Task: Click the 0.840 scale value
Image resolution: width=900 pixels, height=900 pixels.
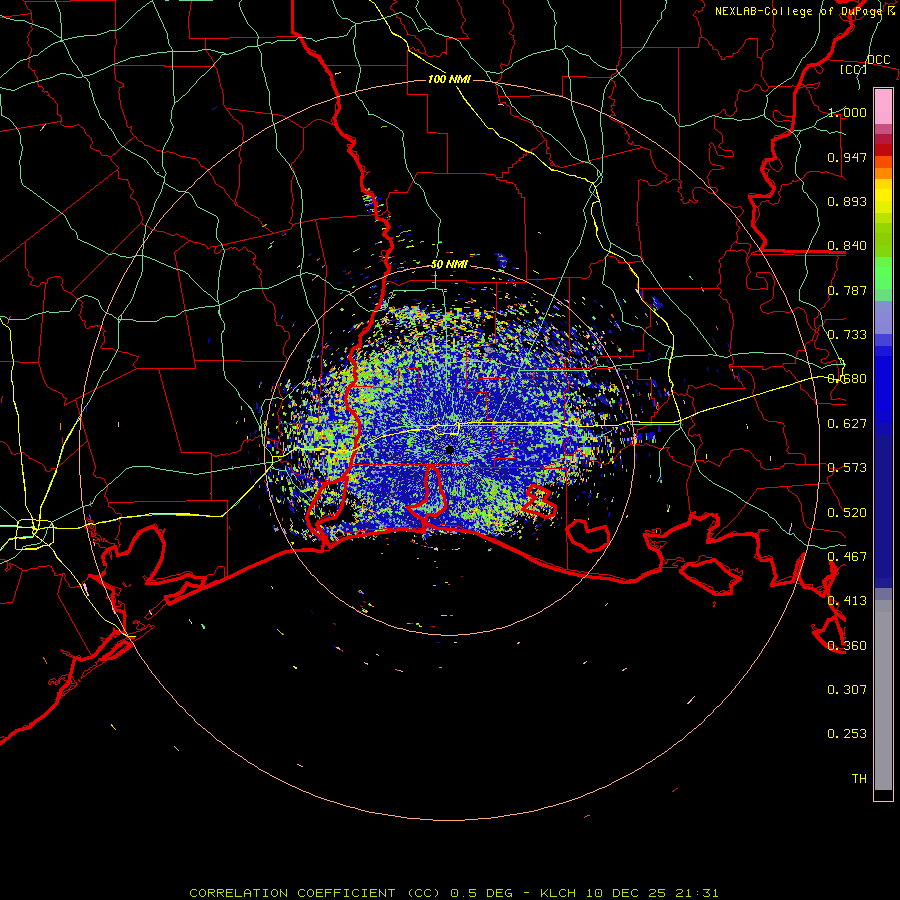Action: click(847, 246)
